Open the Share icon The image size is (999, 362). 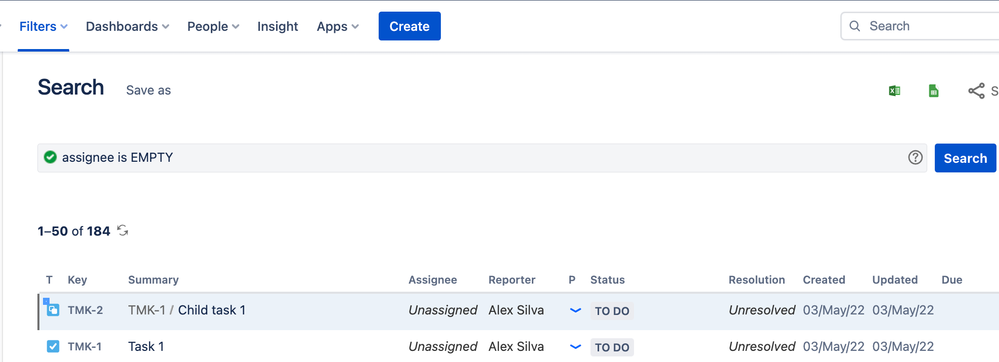[x=976, y=90]
